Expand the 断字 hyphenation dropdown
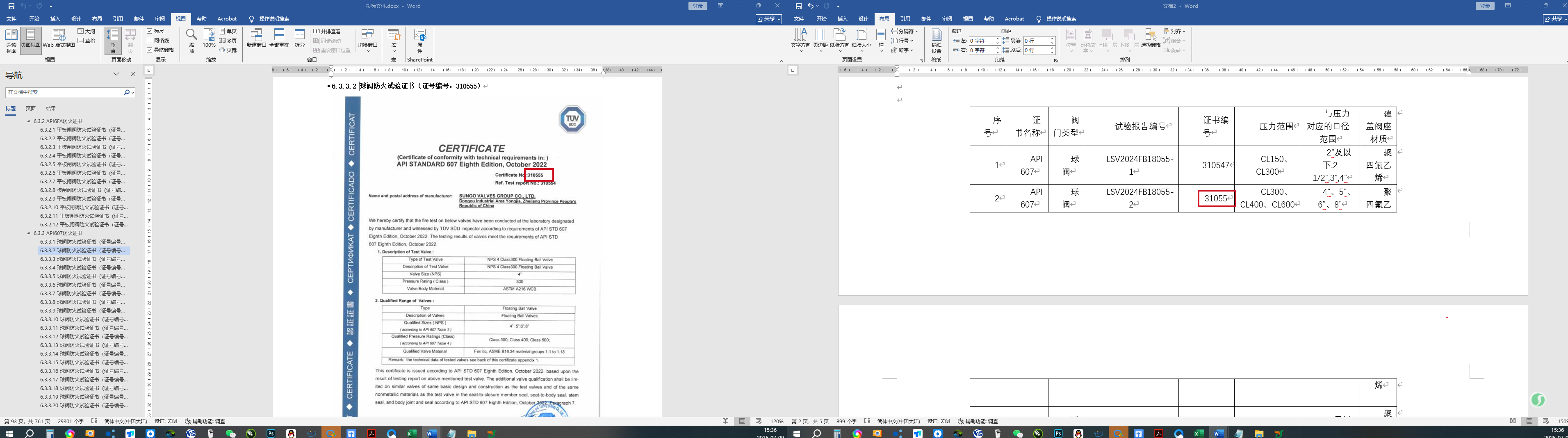1568x438 pixels. [903, 50]
